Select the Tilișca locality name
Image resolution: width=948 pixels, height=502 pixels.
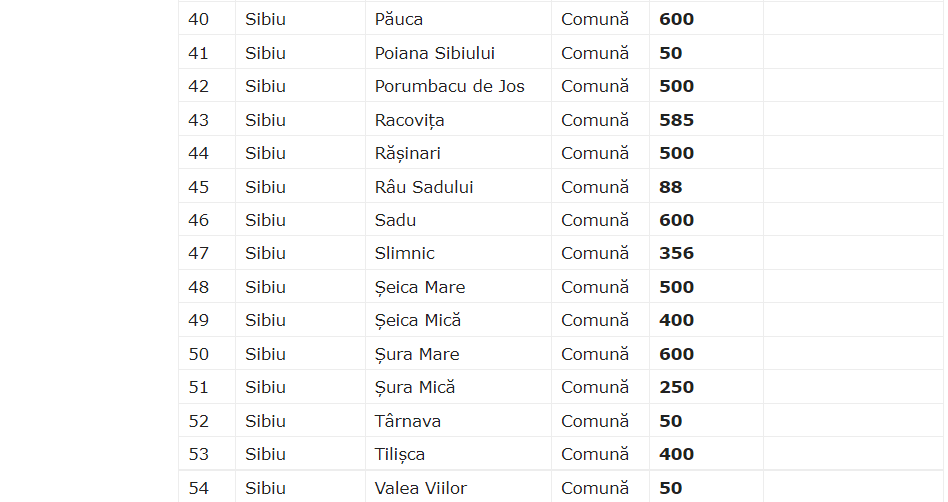click(x=399, y=454)
